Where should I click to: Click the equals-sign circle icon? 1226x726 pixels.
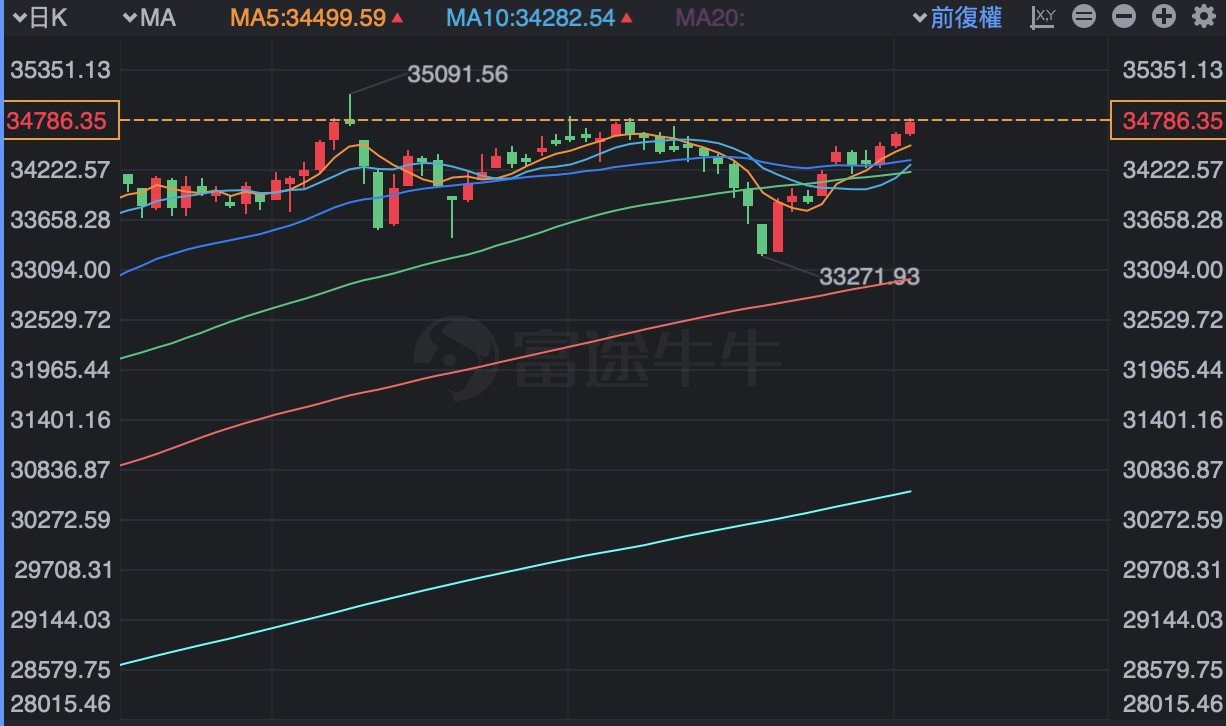pyautogui.click(x=1084, y=17)
